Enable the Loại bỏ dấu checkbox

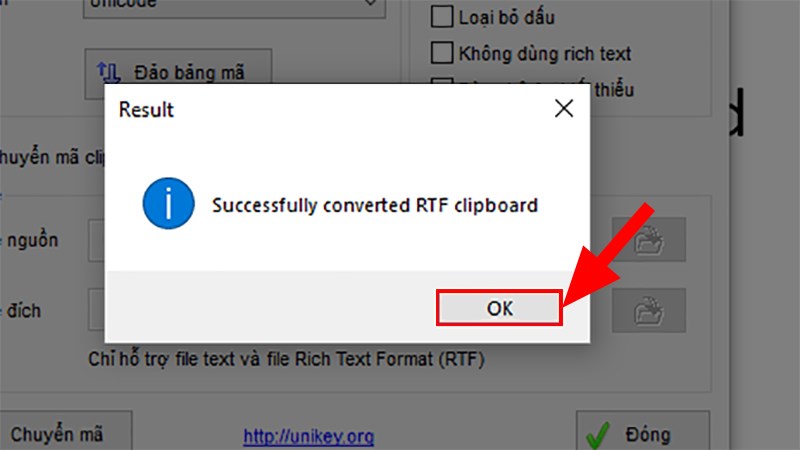coord(441,16)
